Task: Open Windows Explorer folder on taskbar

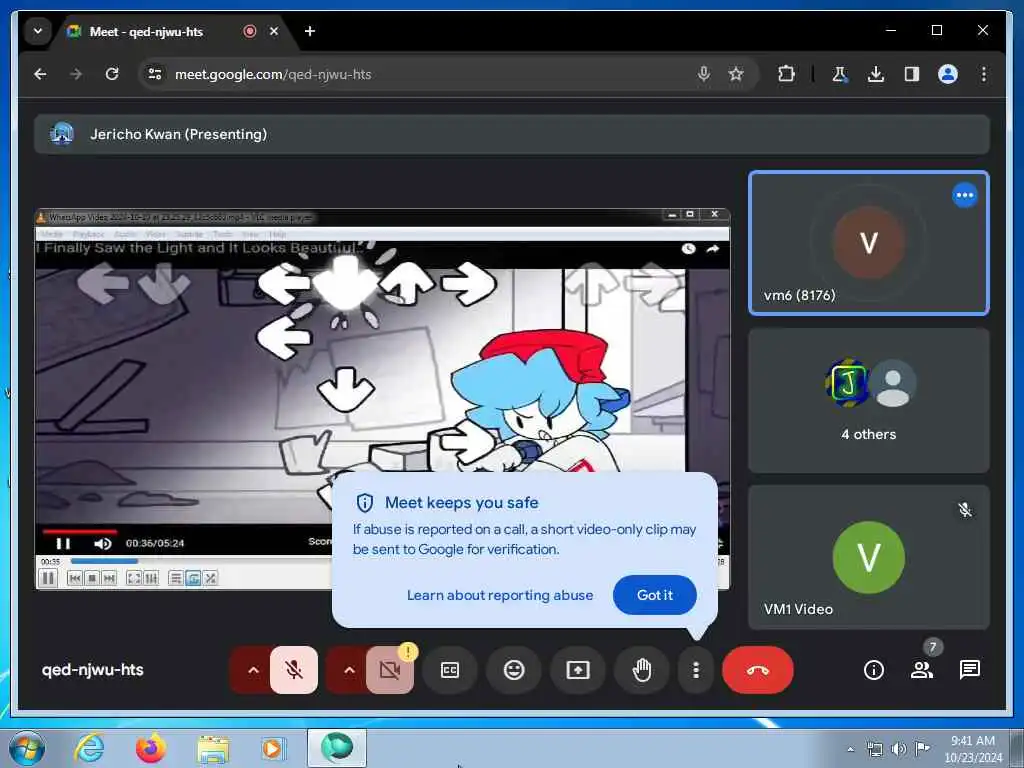Action: click(213, 748)
